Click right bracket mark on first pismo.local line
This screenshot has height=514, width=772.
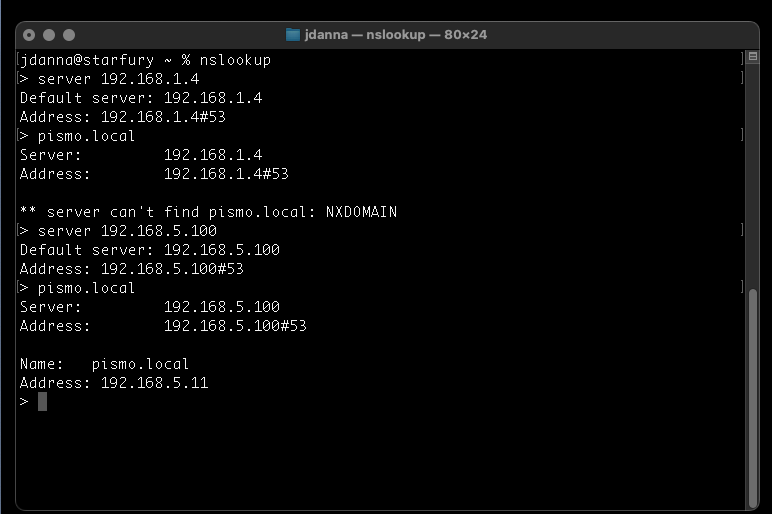(742, 135)
